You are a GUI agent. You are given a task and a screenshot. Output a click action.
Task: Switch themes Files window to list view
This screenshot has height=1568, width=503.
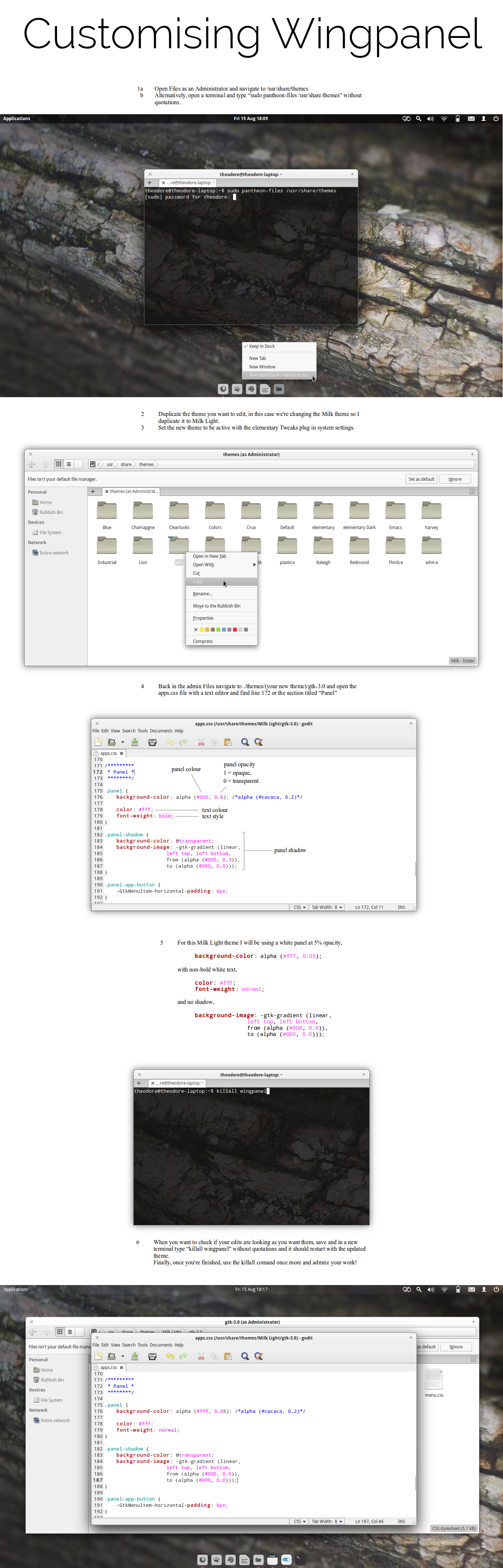69,465
